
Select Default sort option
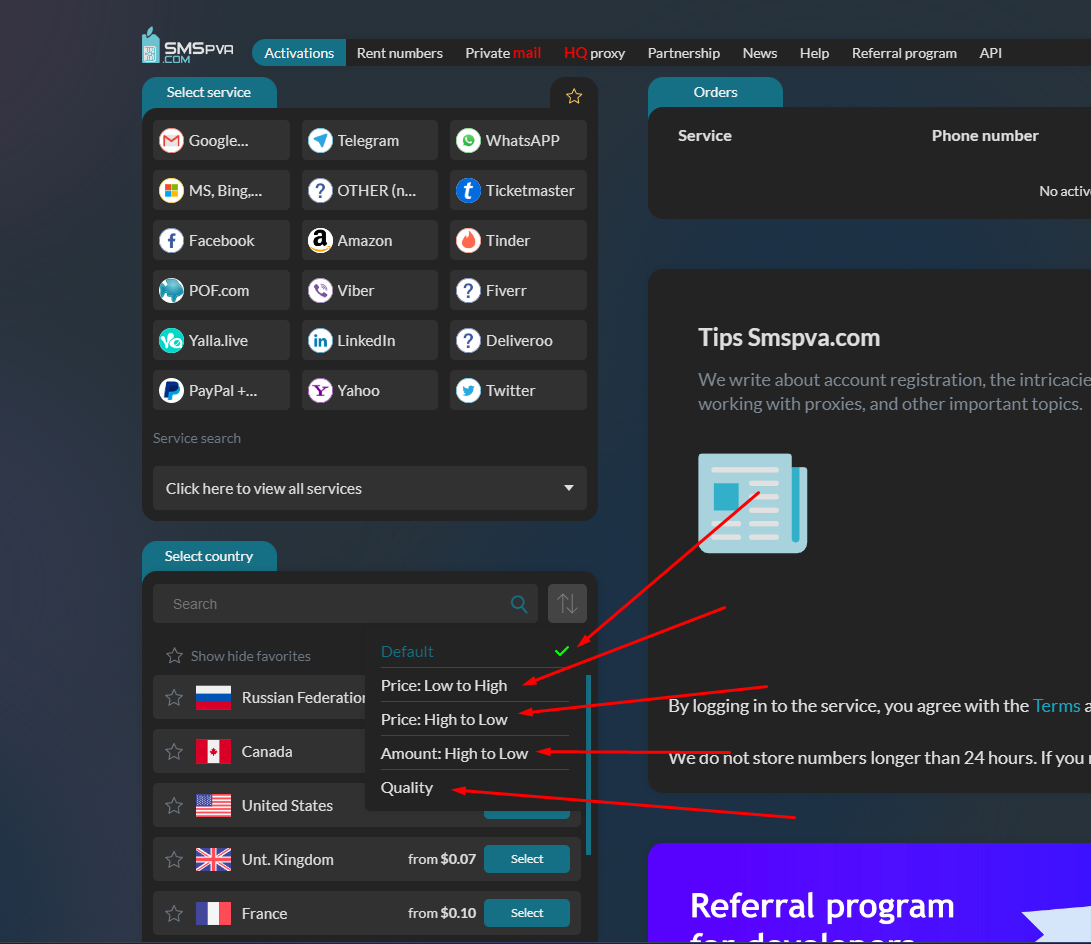[475, 652]
